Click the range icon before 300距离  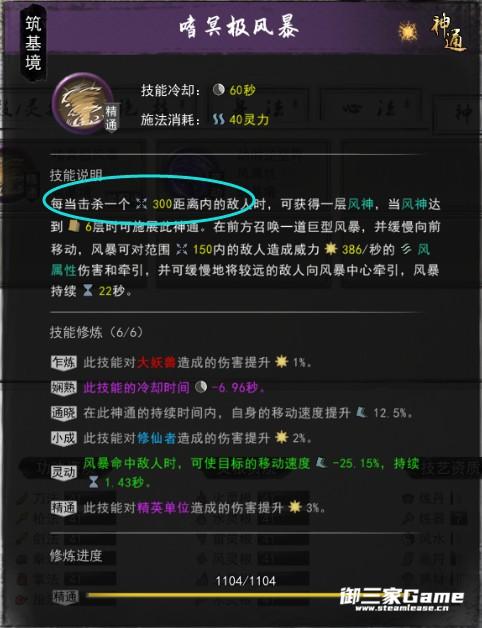click(x=141, y=204)
